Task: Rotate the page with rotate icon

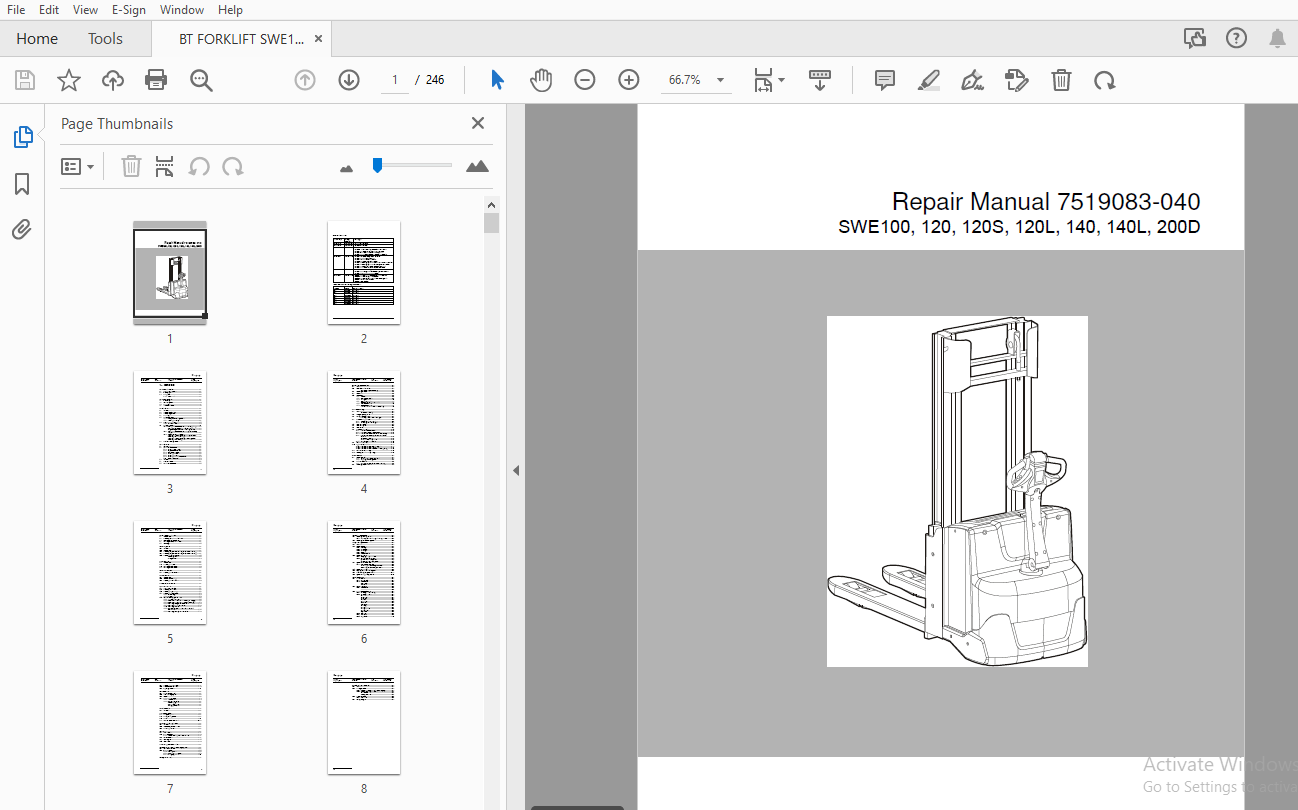Action: [x=1105, y=80]
